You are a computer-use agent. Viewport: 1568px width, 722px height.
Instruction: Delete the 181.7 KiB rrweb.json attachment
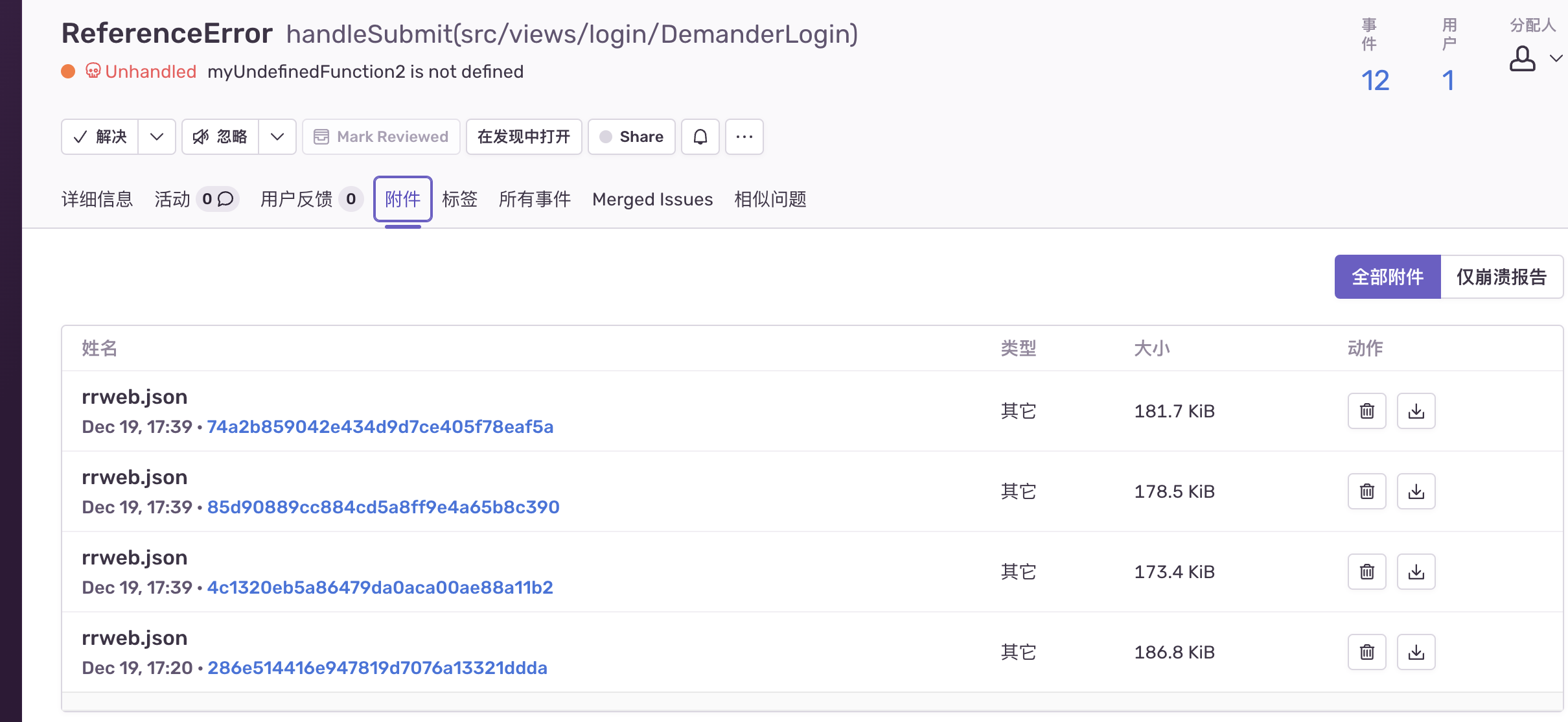coord(1367,410)
